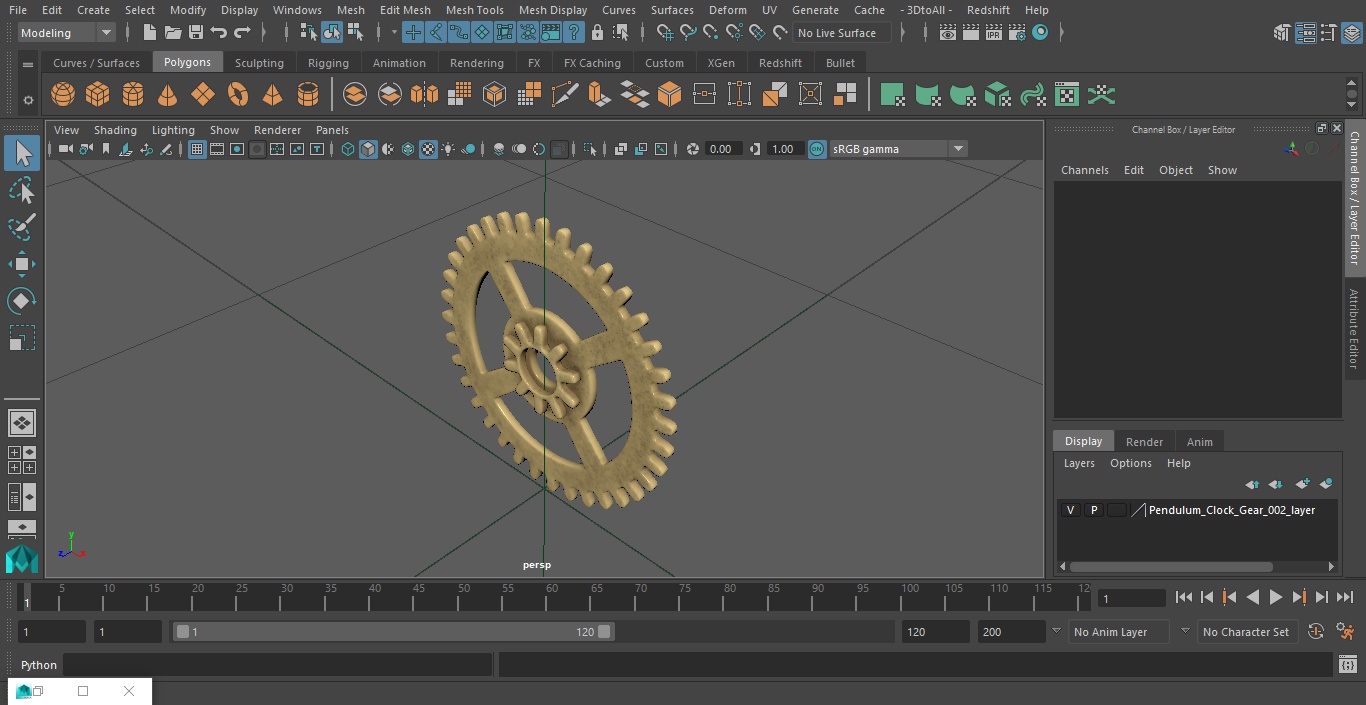This screenshot has height=705, width=1366.
Task: Open the animation preferences running-figure icon
Action: (1345, 631)
